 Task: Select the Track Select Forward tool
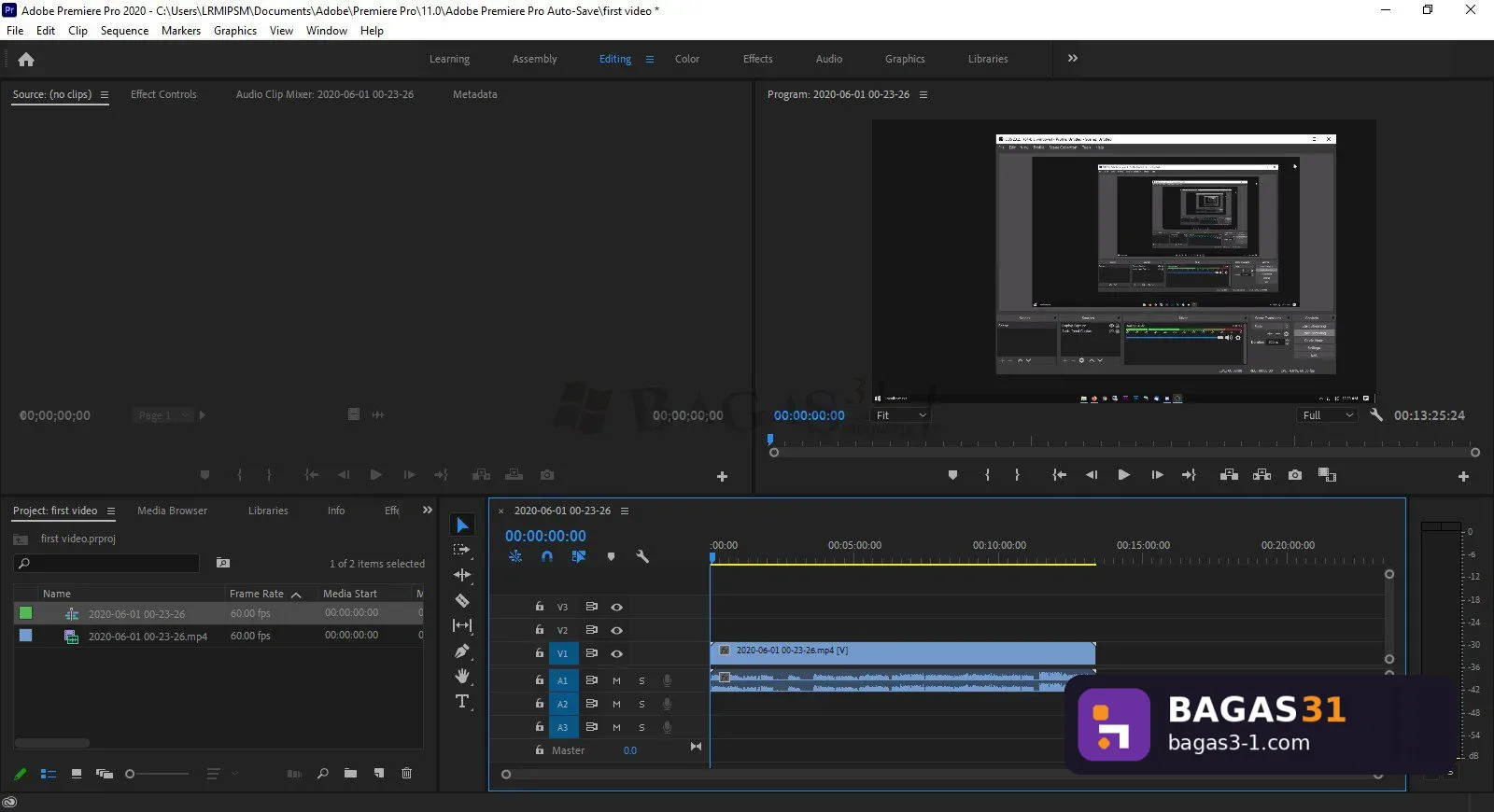(462, 551)
